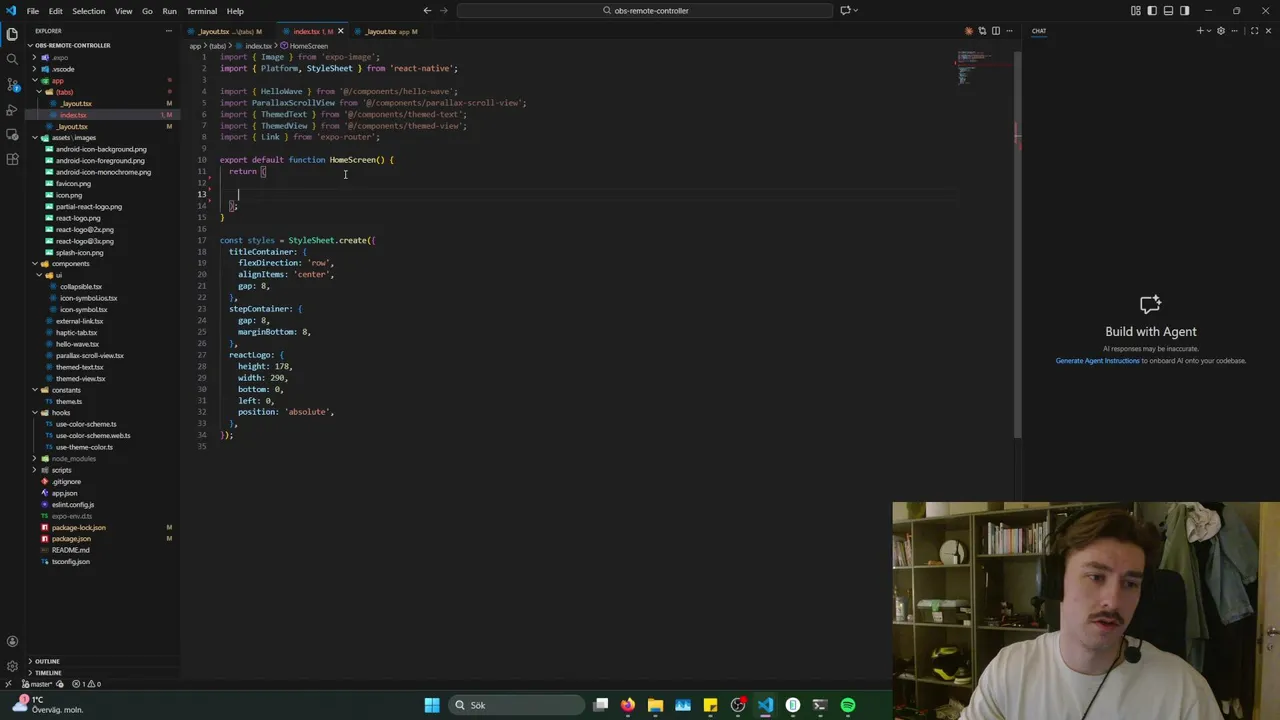Expand the OUTLINE section

click(x=100, y=661)
